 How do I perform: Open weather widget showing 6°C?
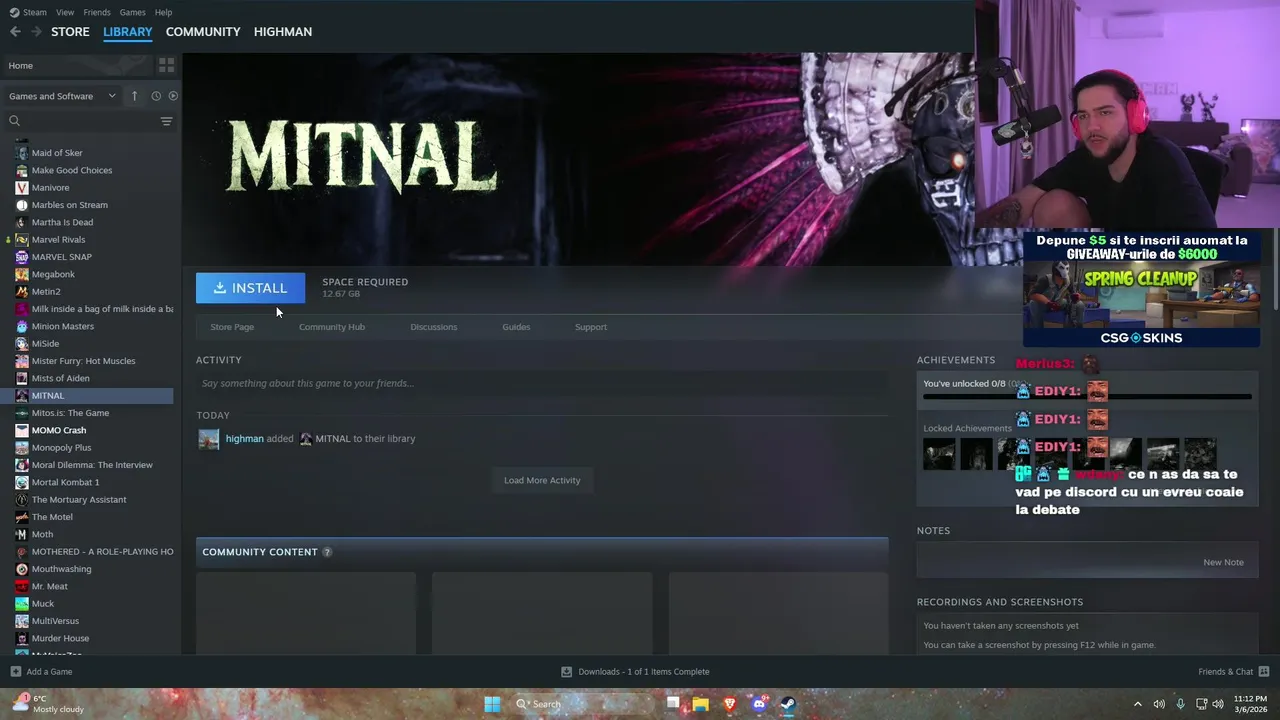(x=47, y=704)
